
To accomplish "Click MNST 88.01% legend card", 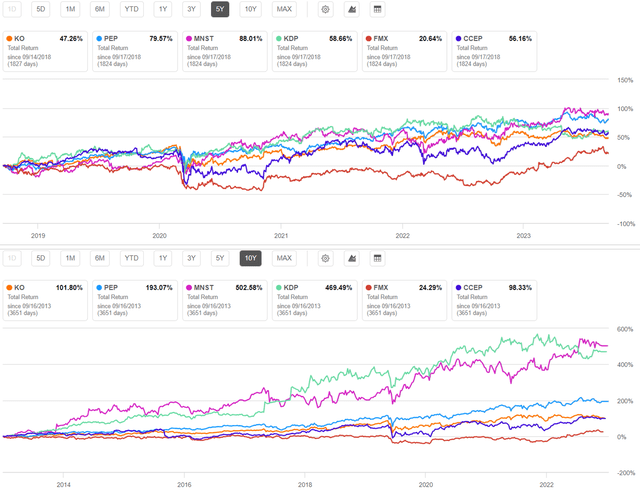I will pyautogui.click(x=224, y=51).
